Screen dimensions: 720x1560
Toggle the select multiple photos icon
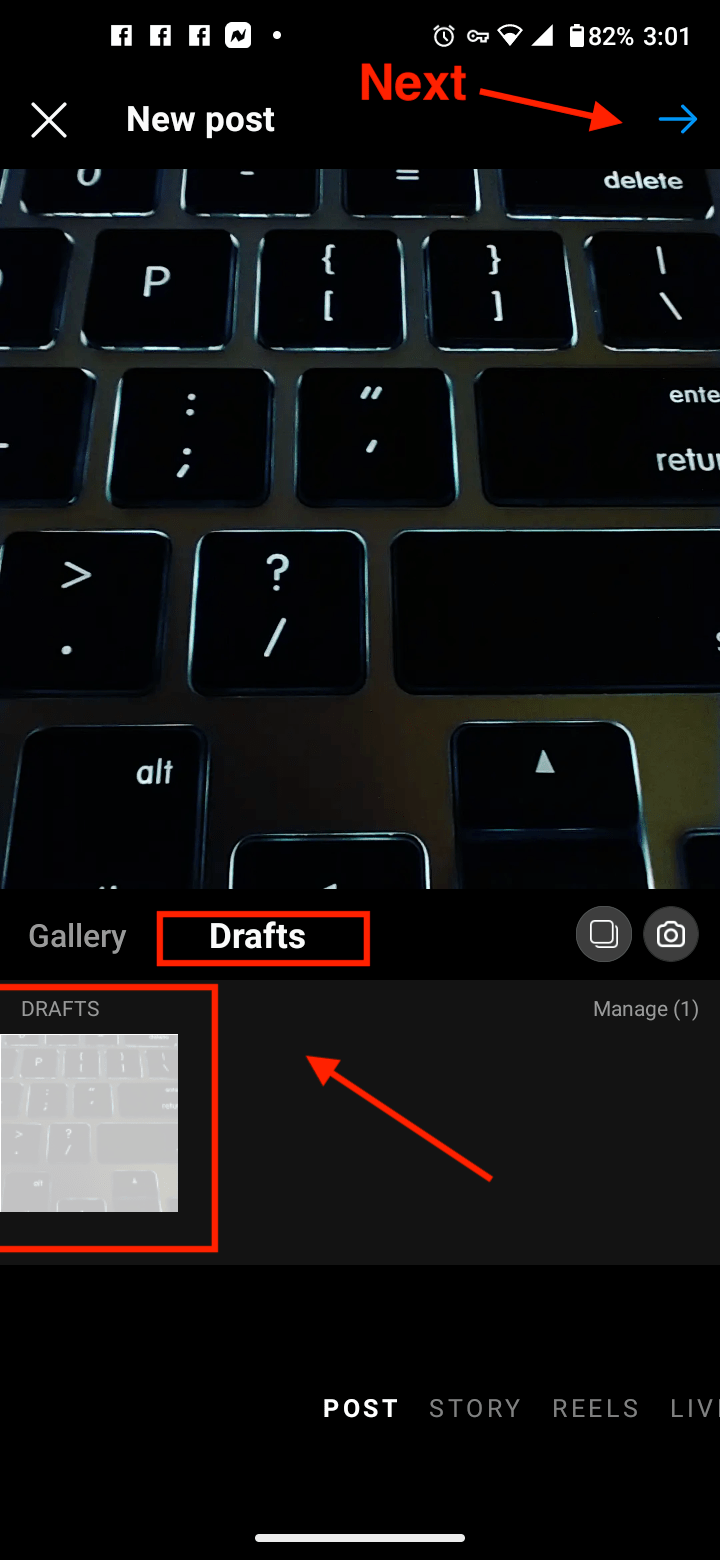point(603,935)
